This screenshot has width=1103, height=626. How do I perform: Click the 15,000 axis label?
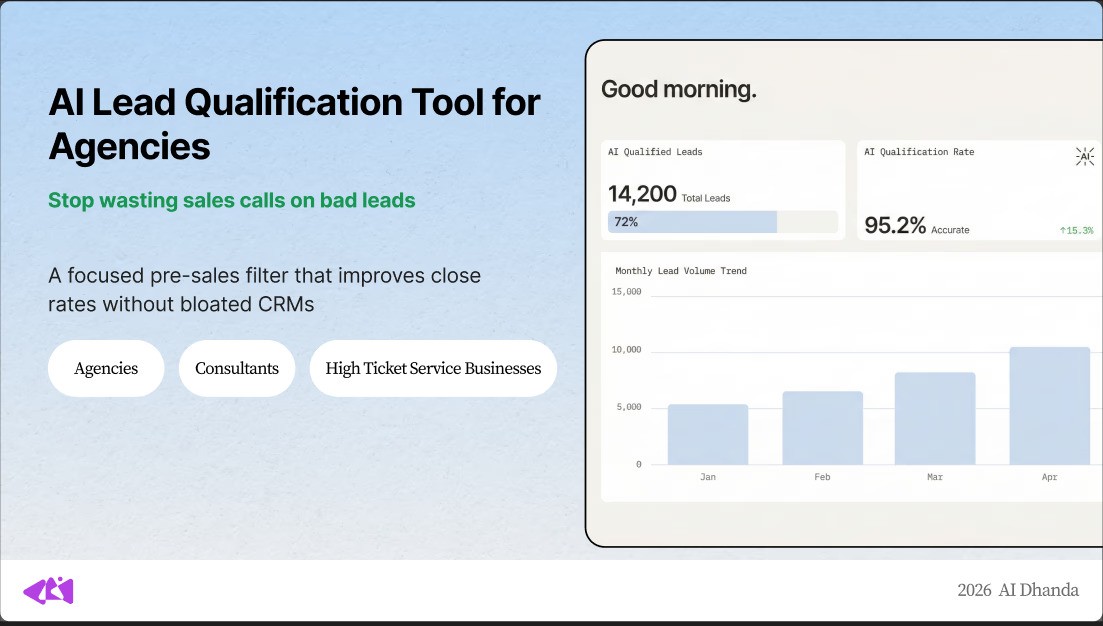[x=626, y=292]
